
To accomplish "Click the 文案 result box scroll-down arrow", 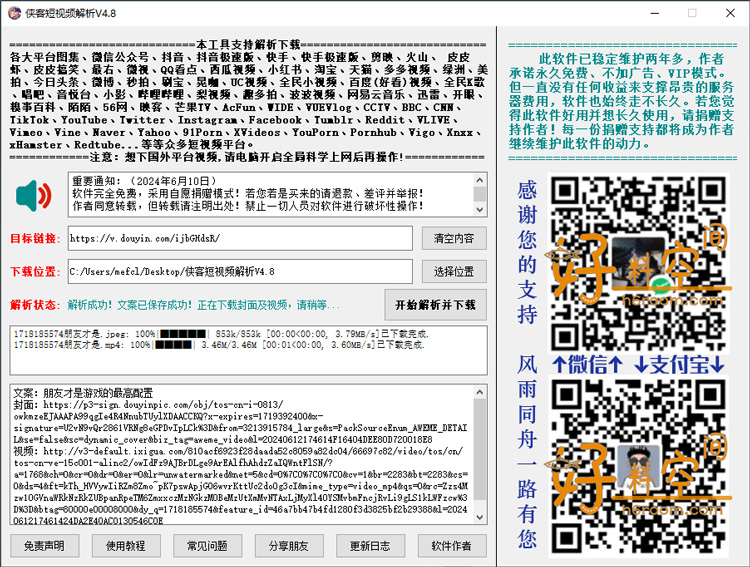I will pyautogui.click(x=480, y=517).
